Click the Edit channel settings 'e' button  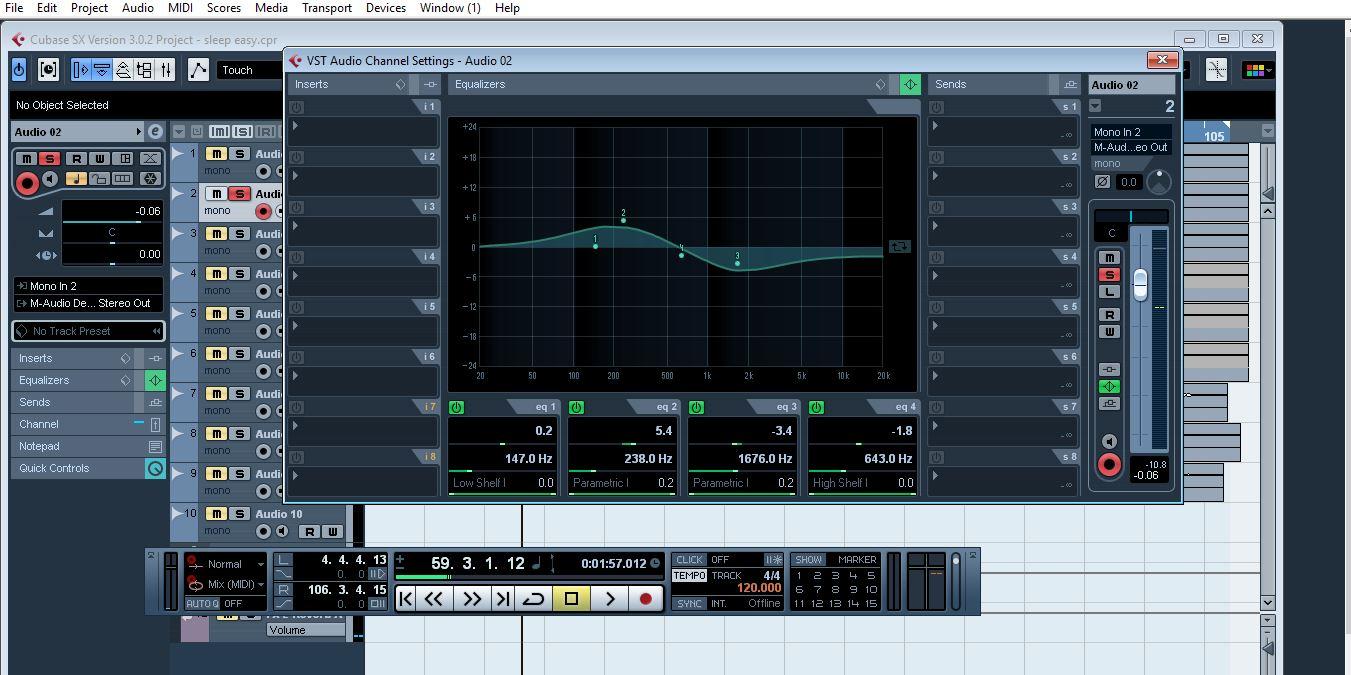[155, 132]
